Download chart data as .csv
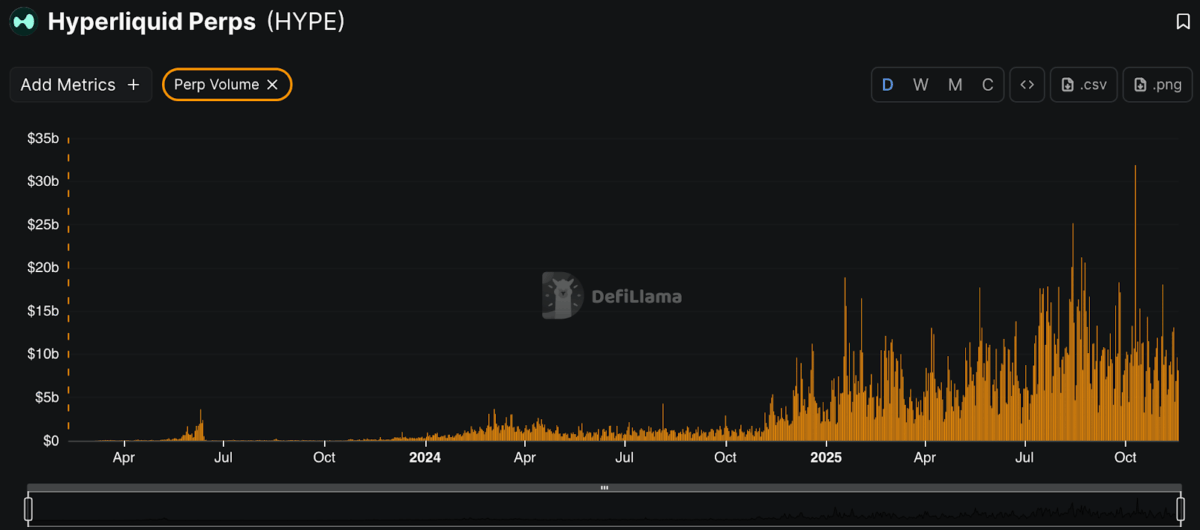Image resolution: width=1200 pixels, height=530 pixels. coord(1084,85)
